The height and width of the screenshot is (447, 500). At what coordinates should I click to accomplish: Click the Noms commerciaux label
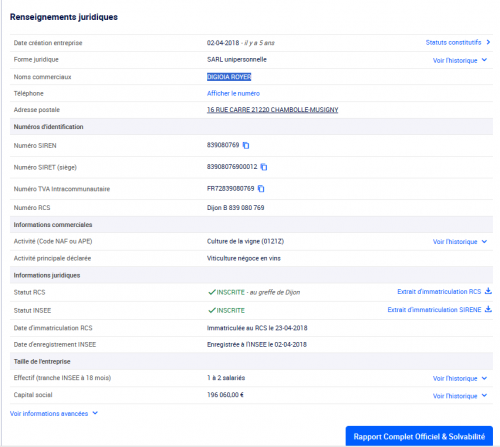pos(42,77)
